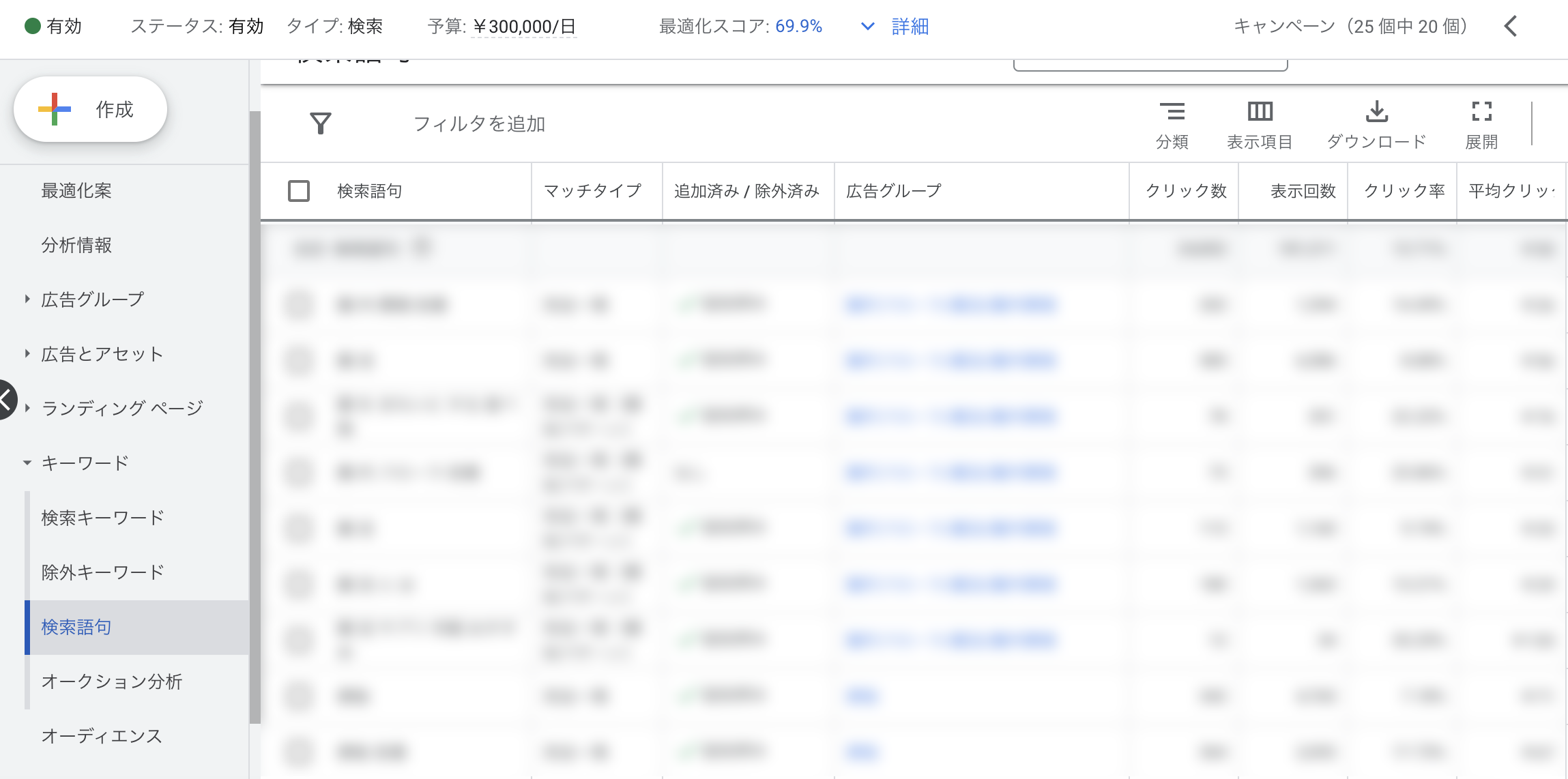The height and width of the screenshot is (779, 1568).
Task: Click the 展開 expand icon
Action: 1481,111
